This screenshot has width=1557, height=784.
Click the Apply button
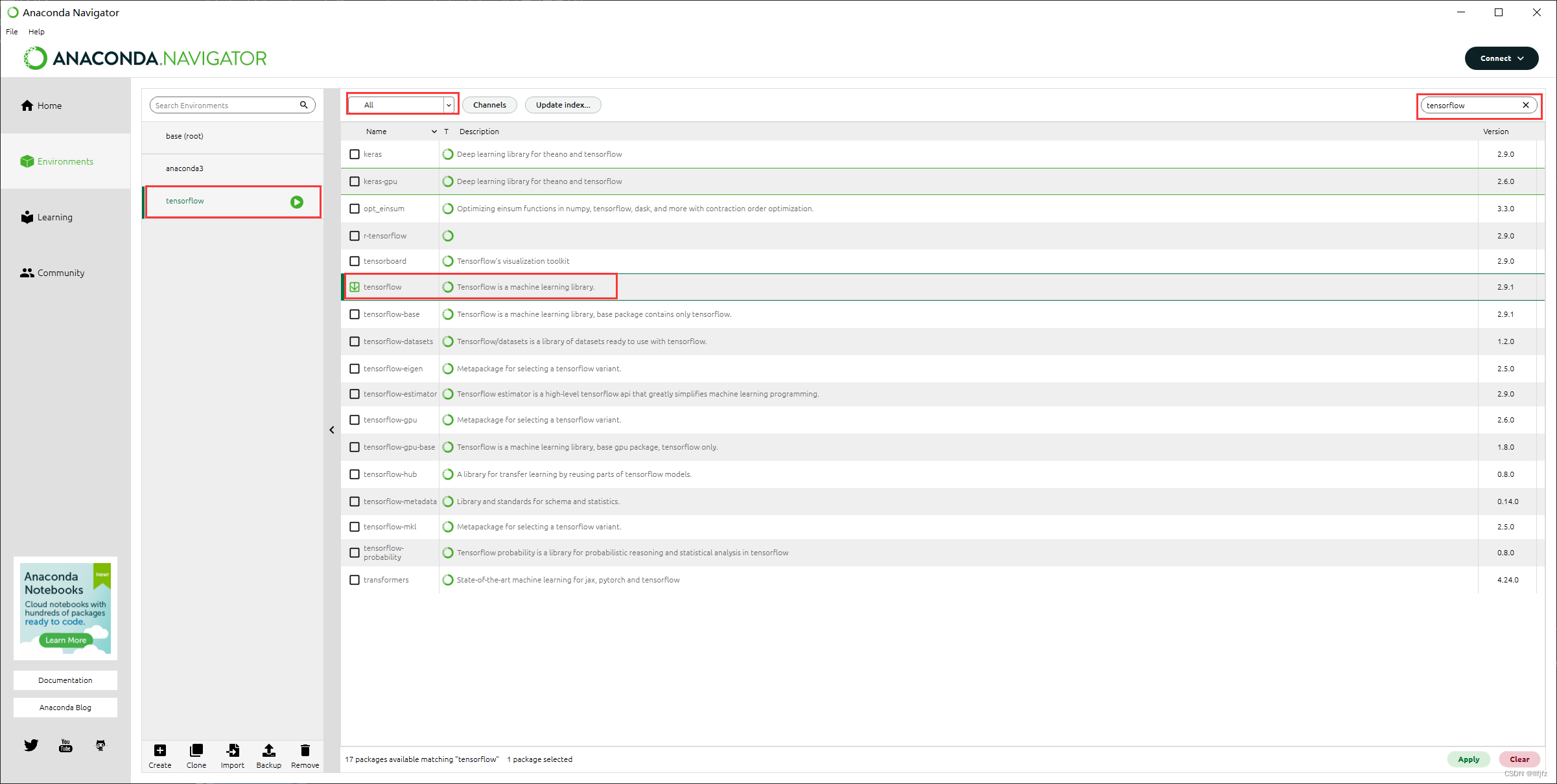1468,759
